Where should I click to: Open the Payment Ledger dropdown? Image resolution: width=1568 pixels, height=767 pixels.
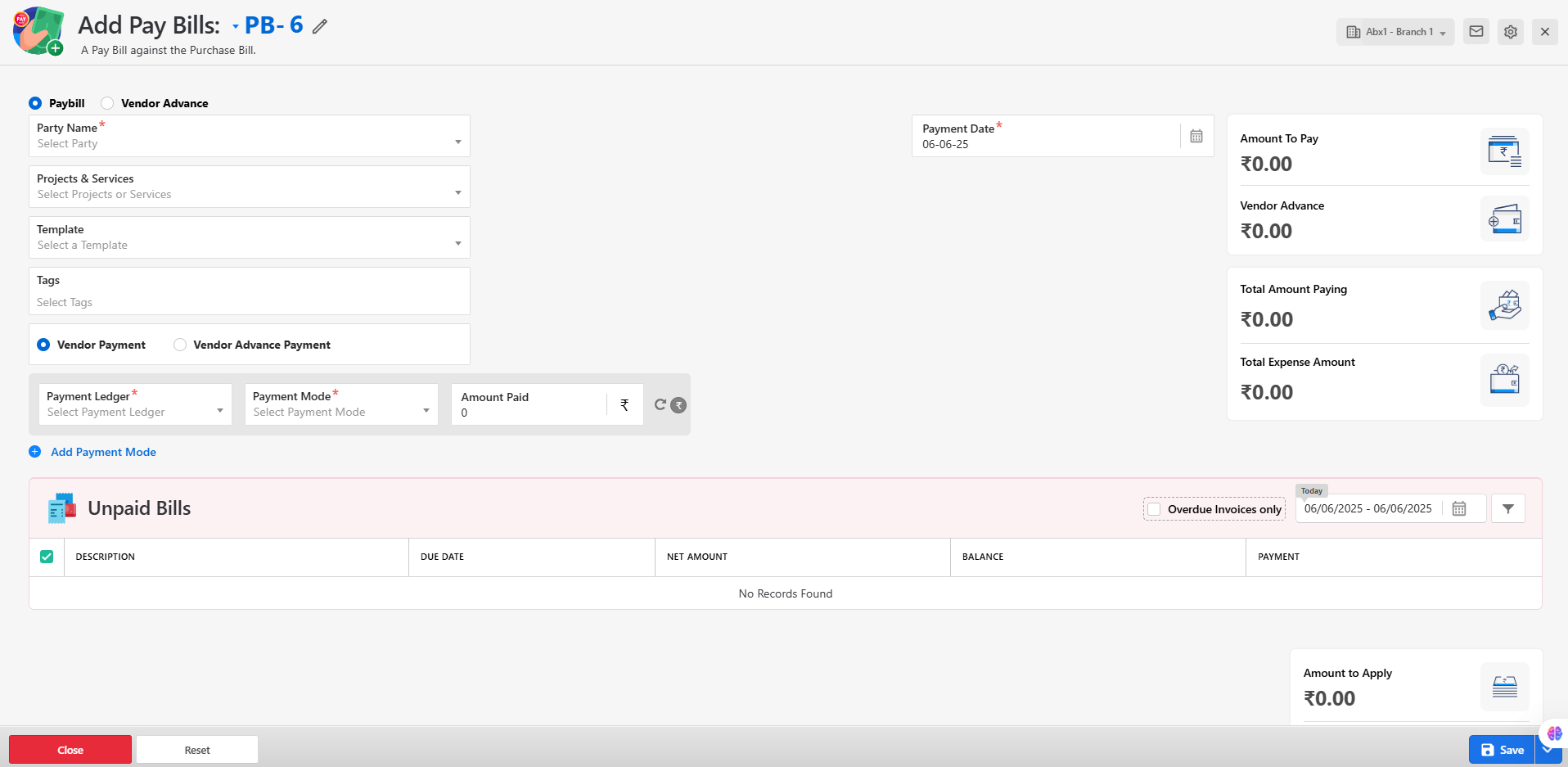click(135, 404)
